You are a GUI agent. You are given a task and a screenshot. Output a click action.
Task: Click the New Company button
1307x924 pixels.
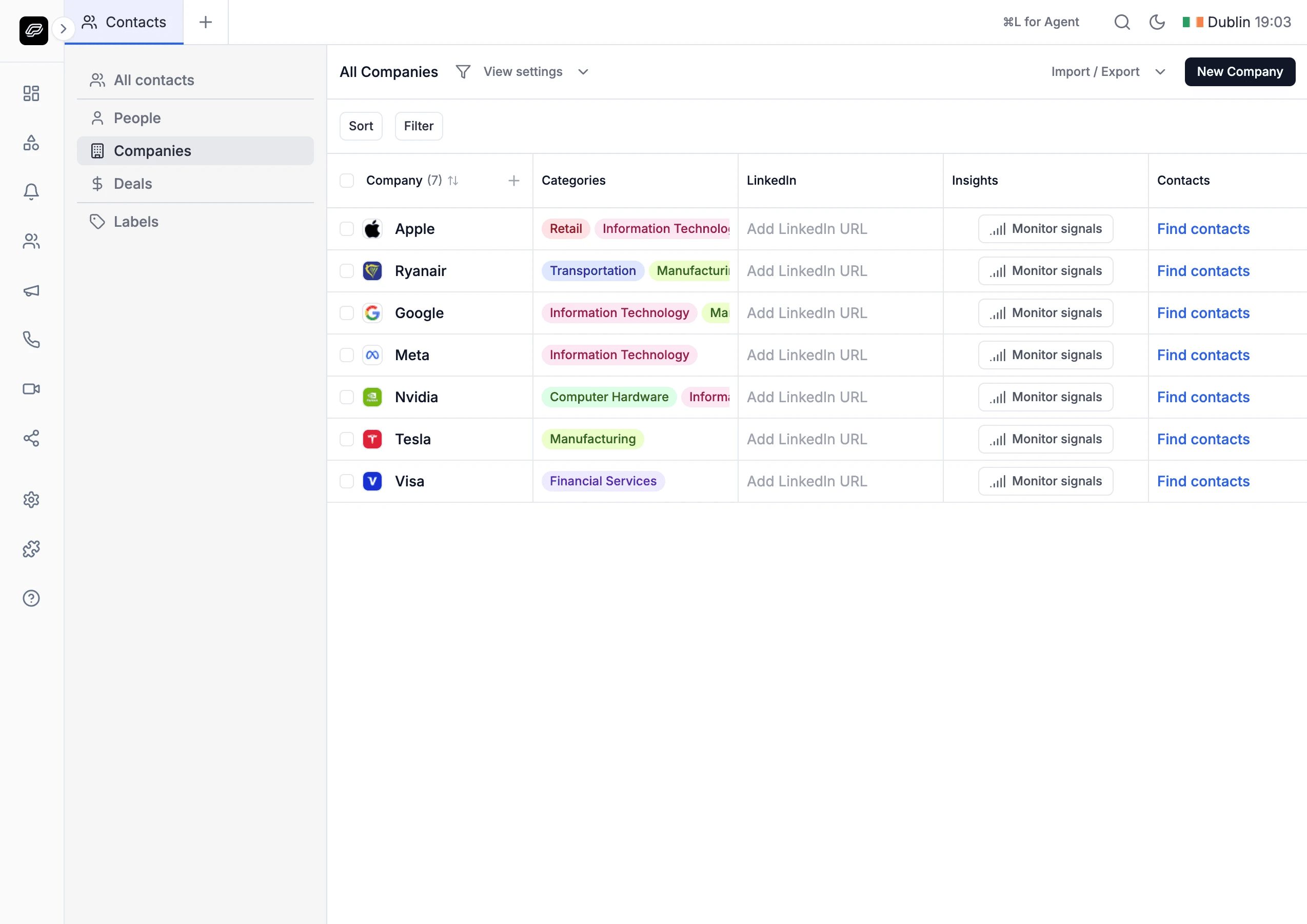click(1240, 72)
